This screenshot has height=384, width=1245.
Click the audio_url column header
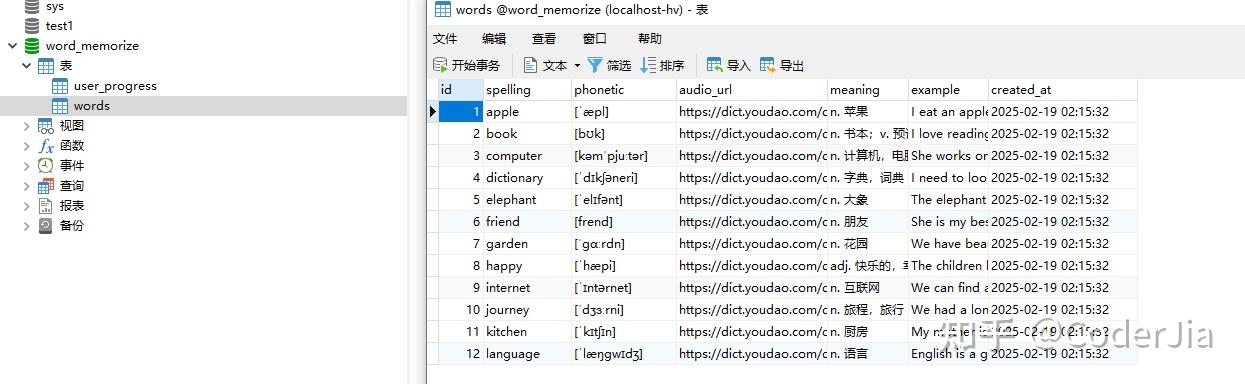tap(752, 89)
